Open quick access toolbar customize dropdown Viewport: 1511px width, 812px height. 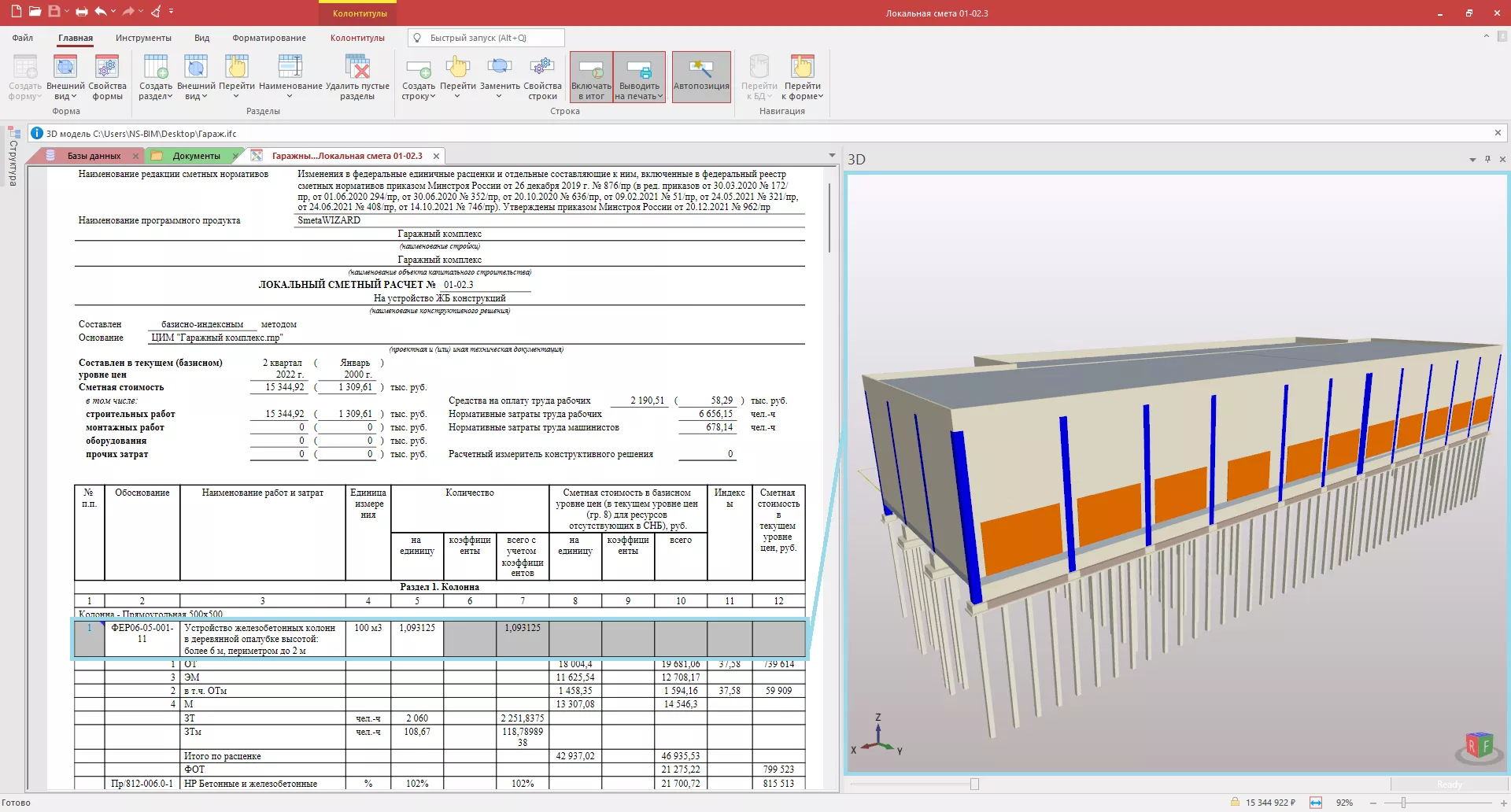(x=171, y=12)
